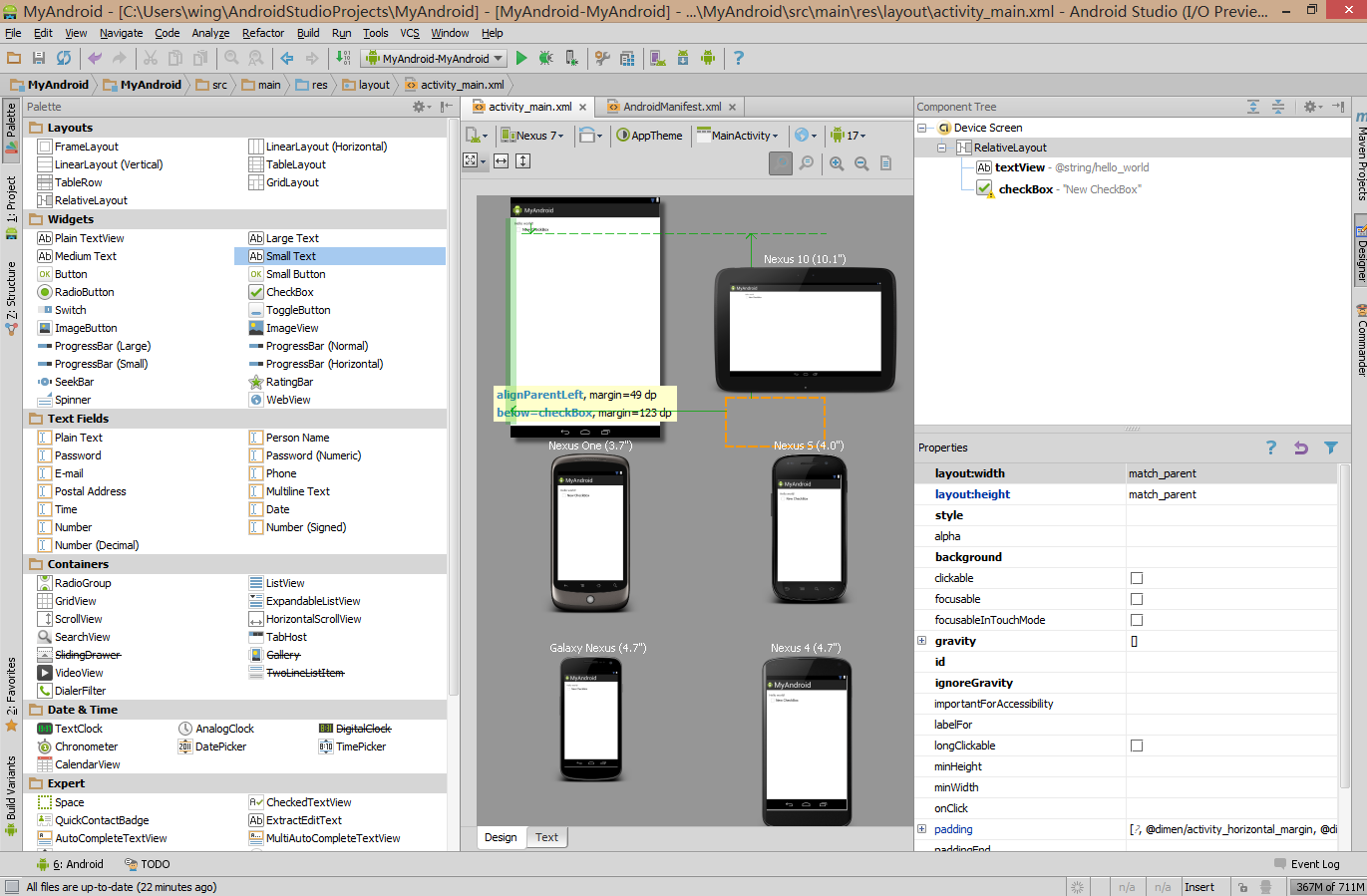This screenshot has height=896, width=1367.
Task: Click the Make Project icon
Action: pyautogui.click(x=343, y=58)
